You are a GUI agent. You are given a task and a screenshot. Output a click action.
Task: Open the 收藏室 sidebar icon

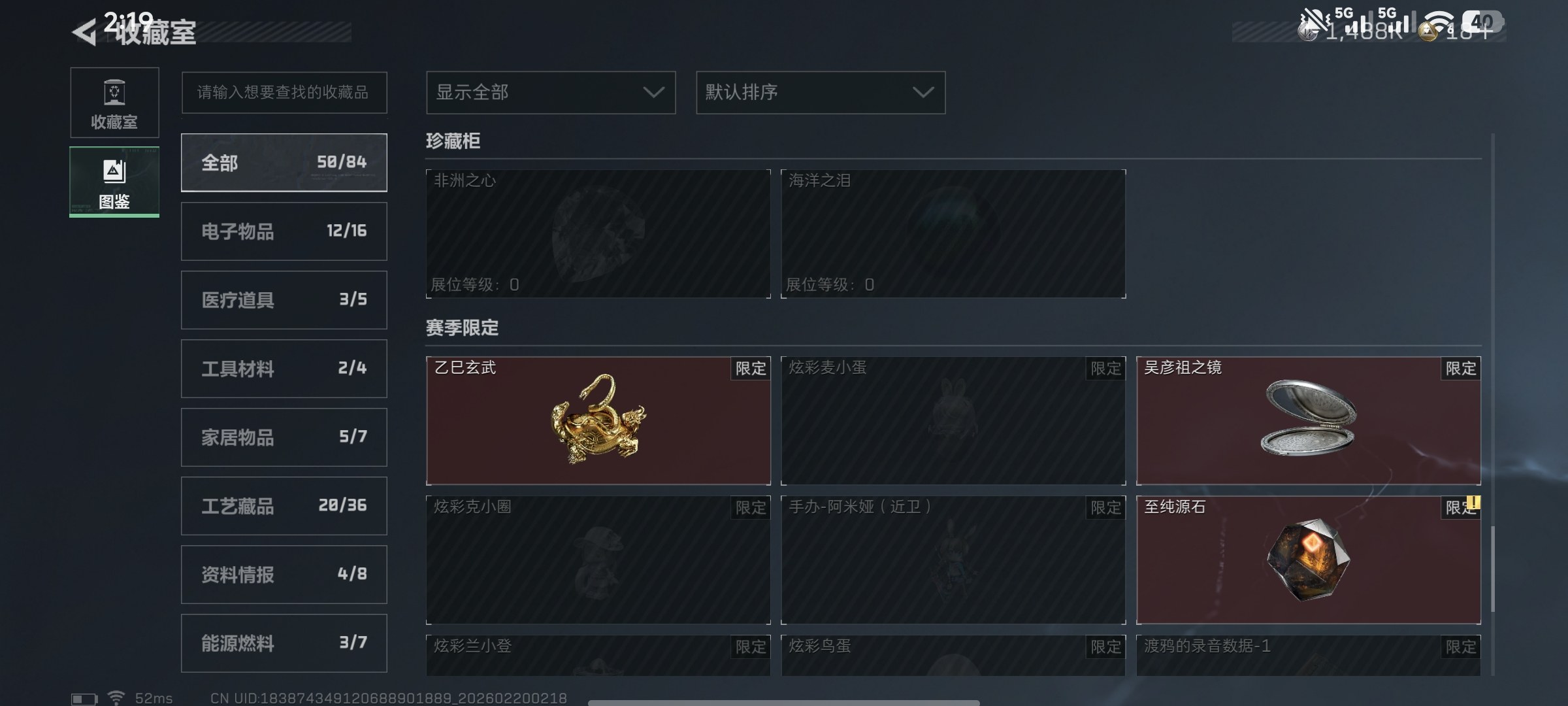(x=114, y=103)
